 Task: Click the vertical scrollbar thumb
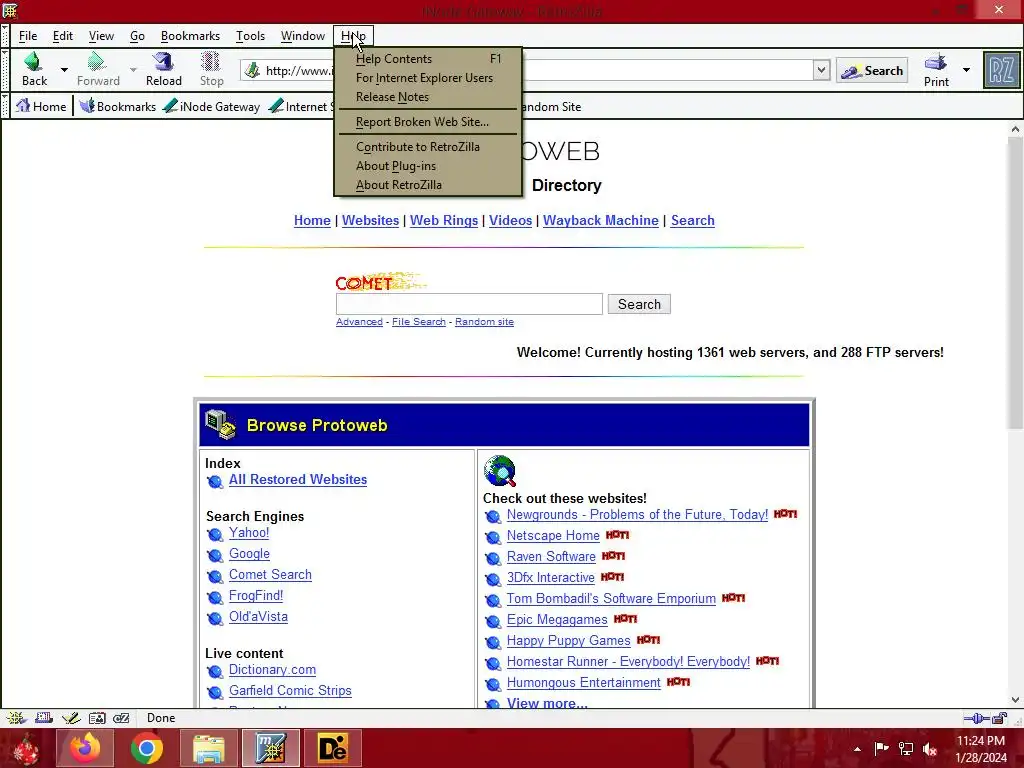(x=1015, y=284)
